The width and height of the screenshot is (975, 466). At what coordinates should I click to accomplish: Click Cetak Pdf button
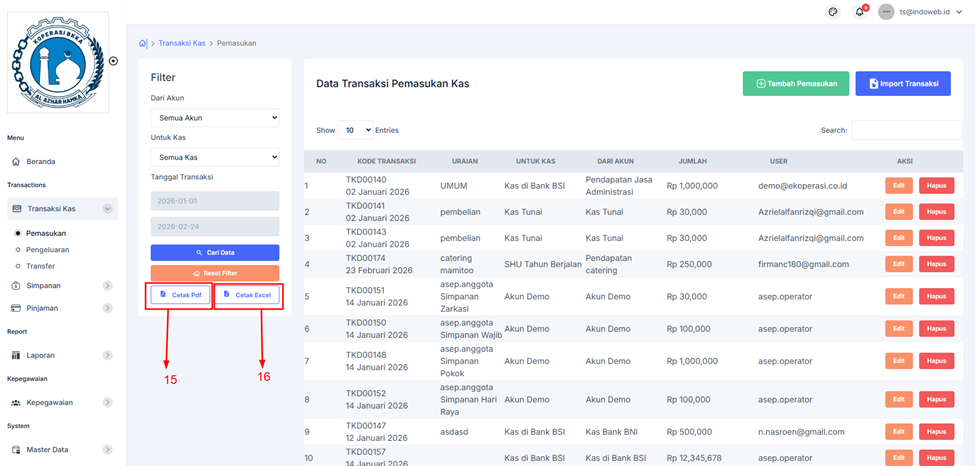click(x=180, y=295)
